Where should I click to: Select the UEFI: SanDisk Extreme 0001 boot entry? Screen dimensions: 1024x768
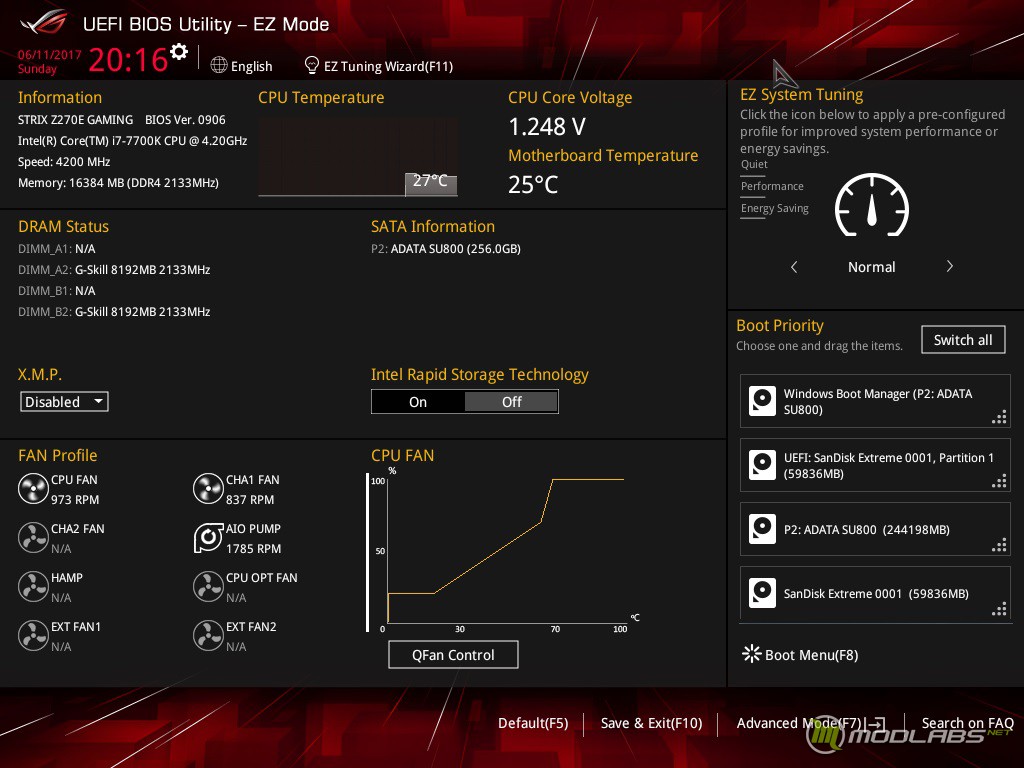[875, 465]
